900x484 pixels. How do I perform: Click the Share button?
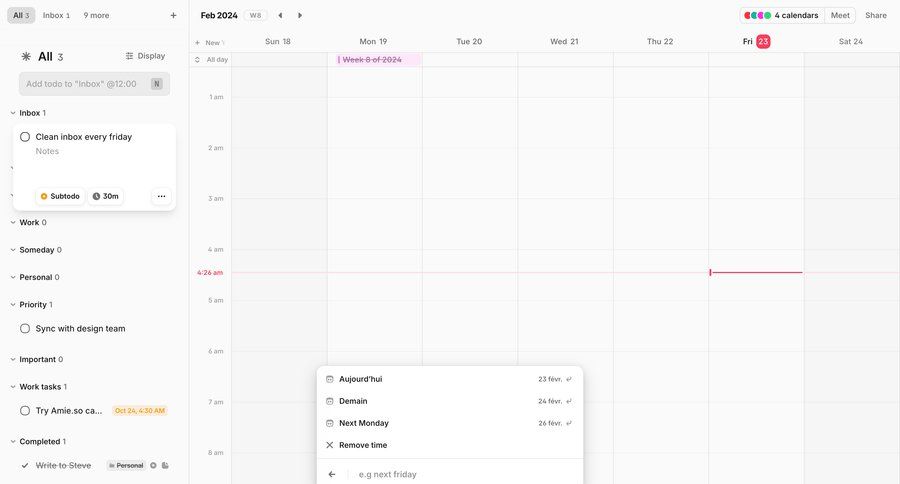tap(876, 16)
